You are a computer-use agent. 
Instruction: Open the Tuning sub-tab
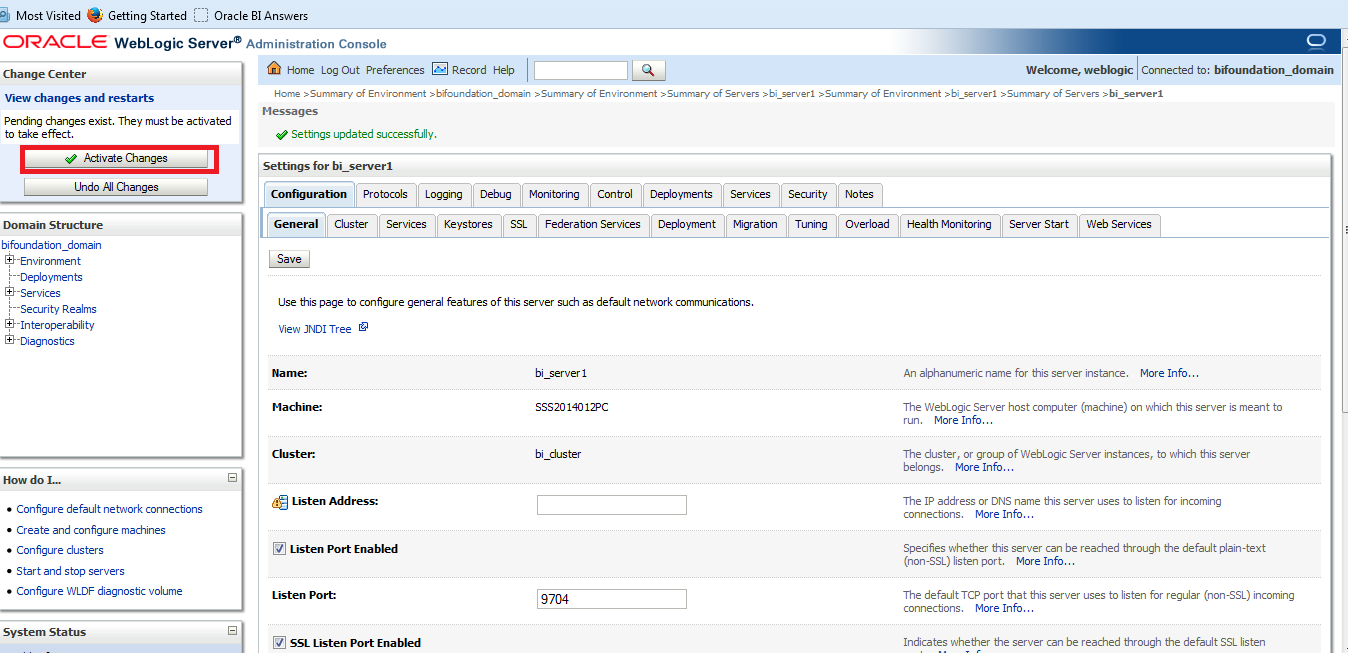click(x=811, y=224)
